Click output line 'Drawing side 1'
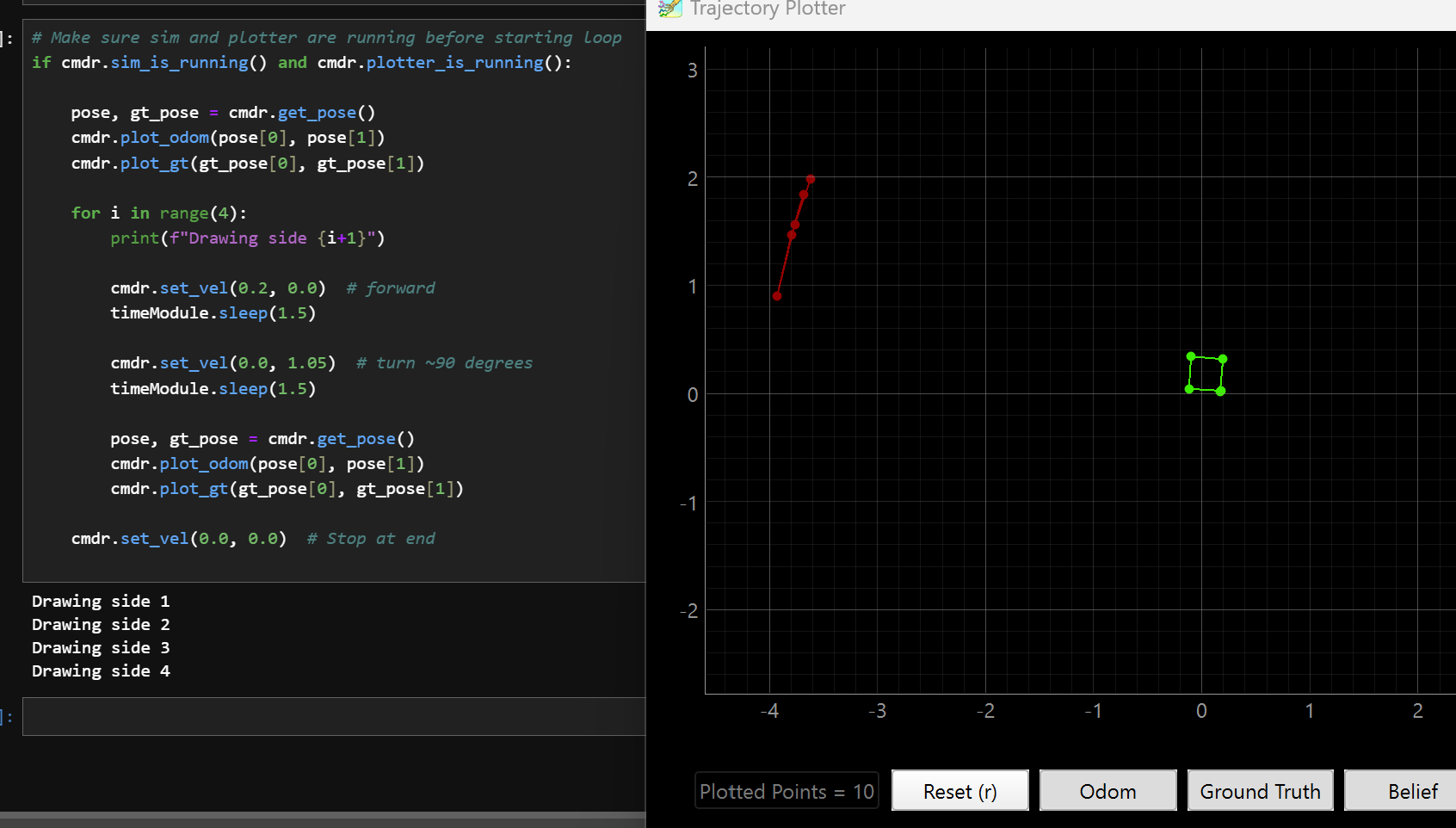The image size is (1456, 828). [101, 601]
